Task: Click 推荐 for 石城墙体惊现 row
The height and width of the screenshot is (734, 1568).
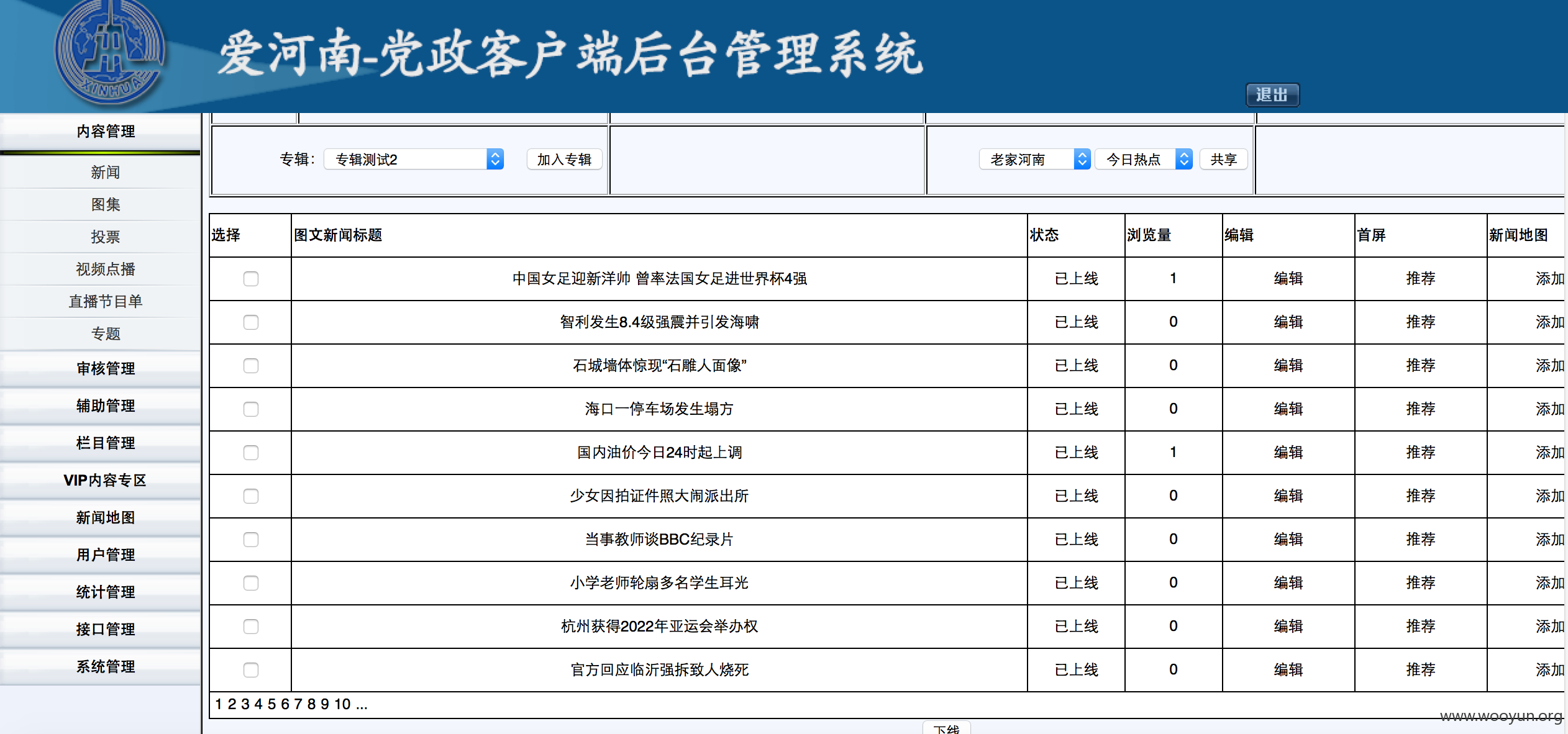Action: coord(1421,366)
